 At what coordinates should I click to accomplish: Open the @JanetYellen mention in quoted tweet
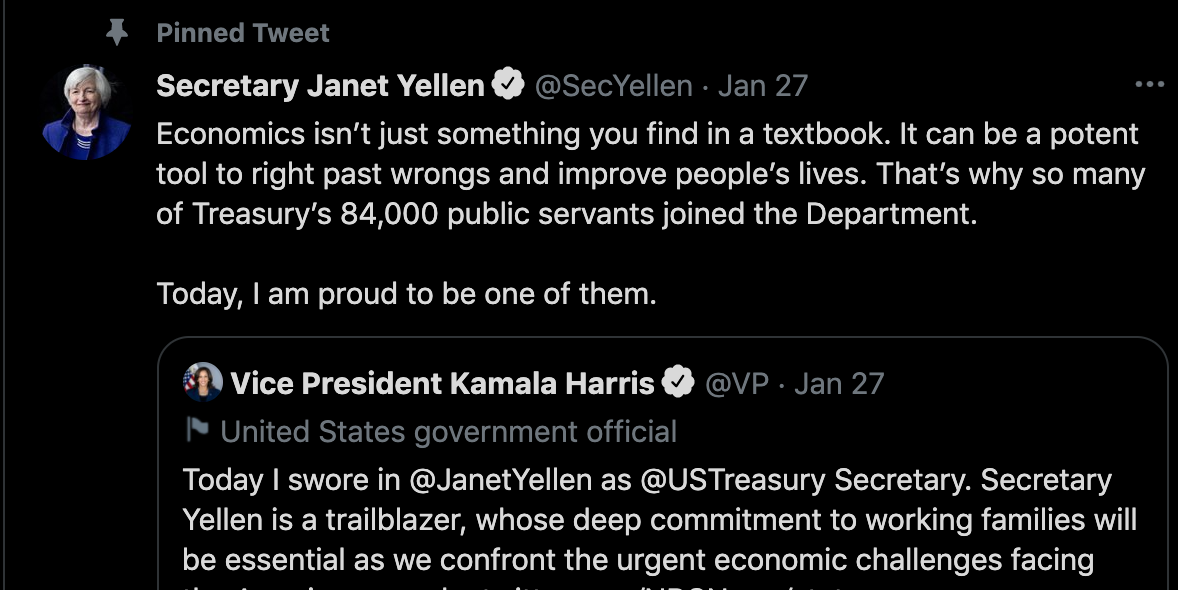(500, 480)
